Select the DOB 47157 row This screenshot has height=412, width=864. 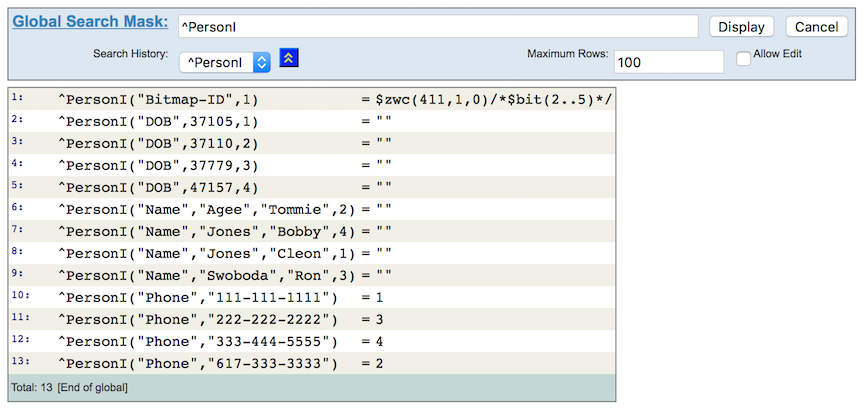point(312,187)
